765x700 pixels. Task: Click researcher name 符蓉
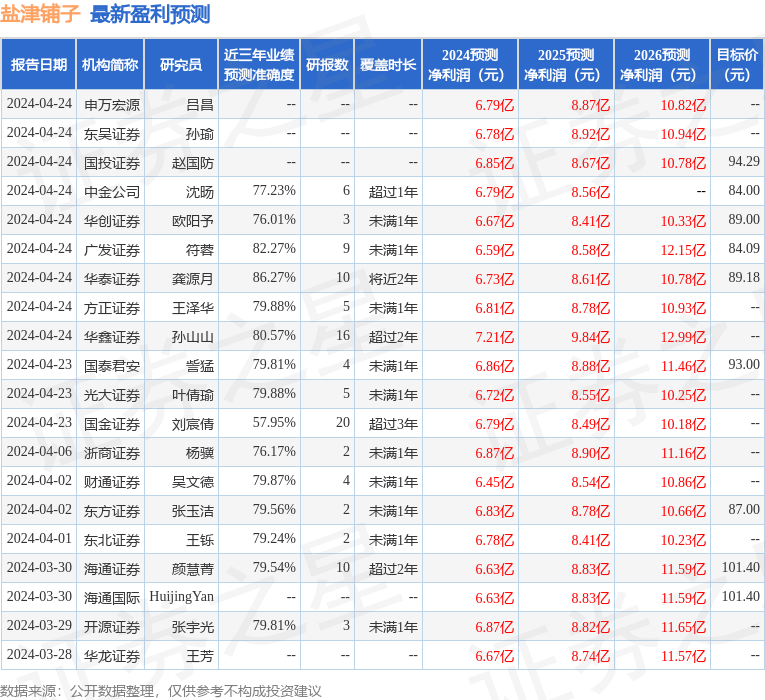pos(200,250)
